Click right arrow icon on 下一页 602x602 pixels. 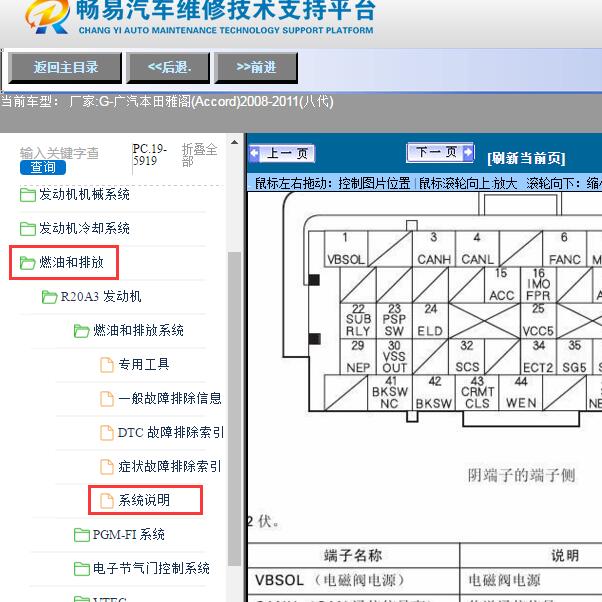[x=468, y=152]
